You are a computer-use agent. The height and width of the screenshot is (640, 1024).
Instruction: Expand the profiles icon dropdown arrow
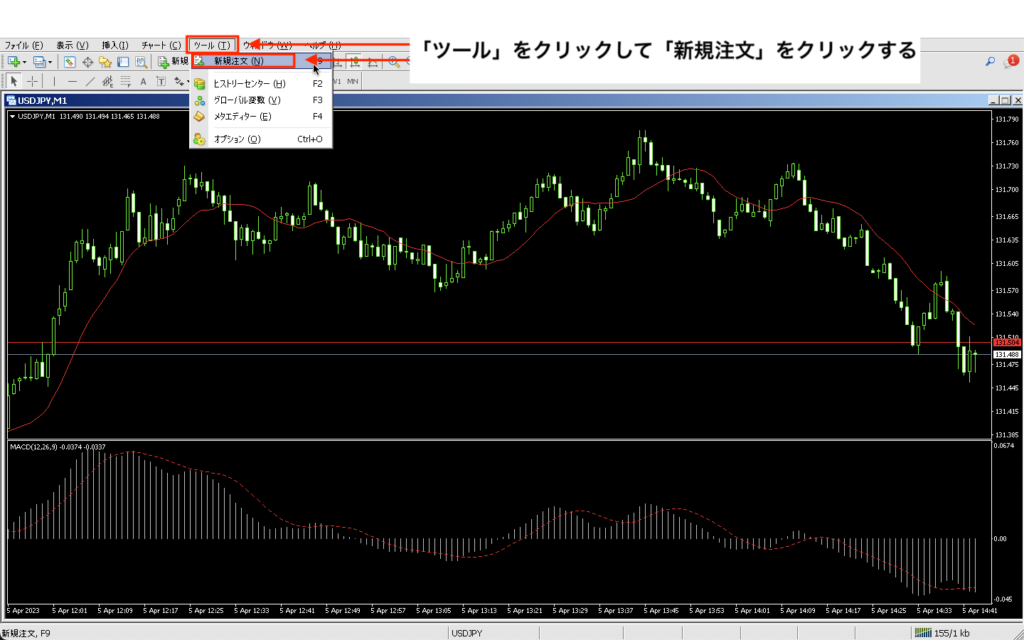click(x=50, y=62)
